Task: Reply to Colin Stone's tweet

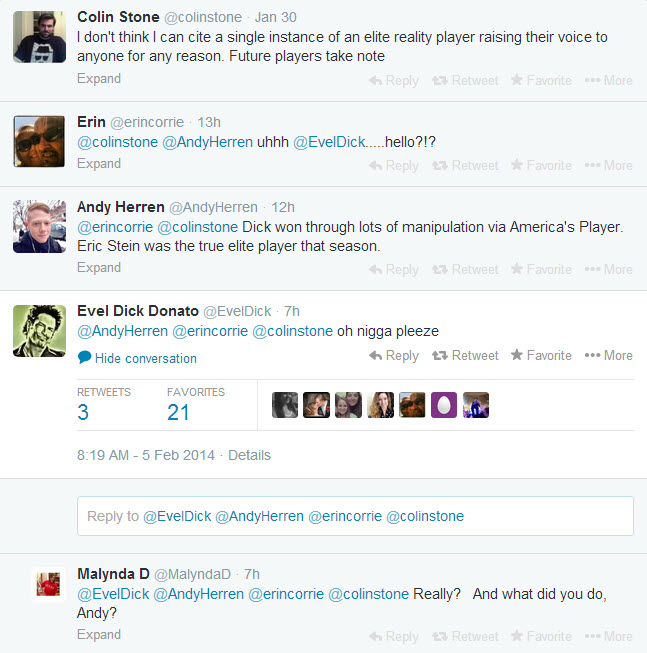Action: 394,80
